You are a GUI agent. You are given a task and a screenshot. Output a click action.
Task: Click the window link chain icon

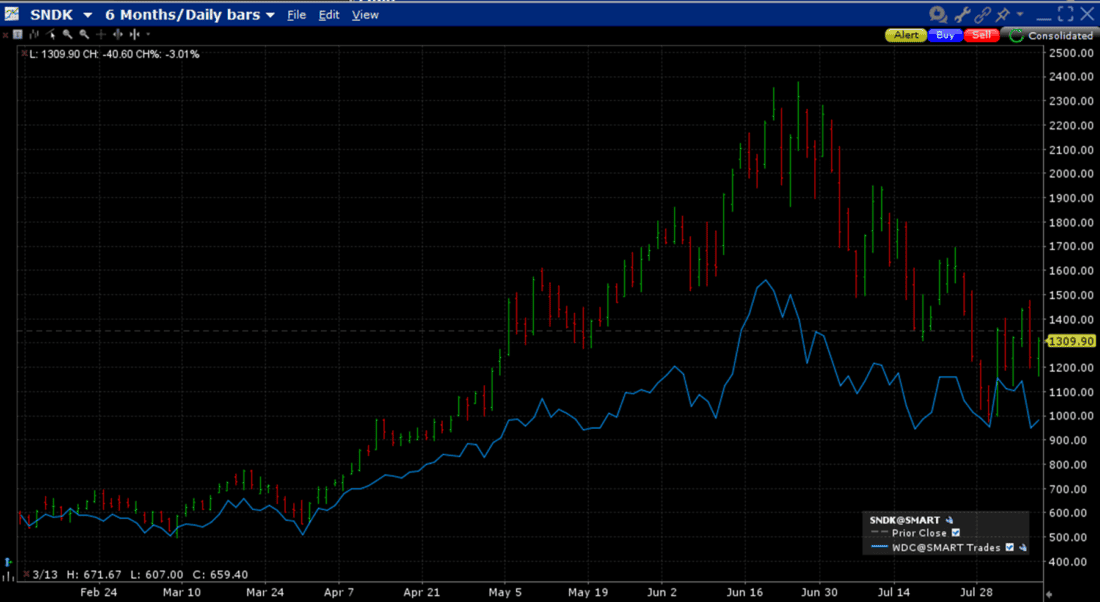tap(982, 14)
